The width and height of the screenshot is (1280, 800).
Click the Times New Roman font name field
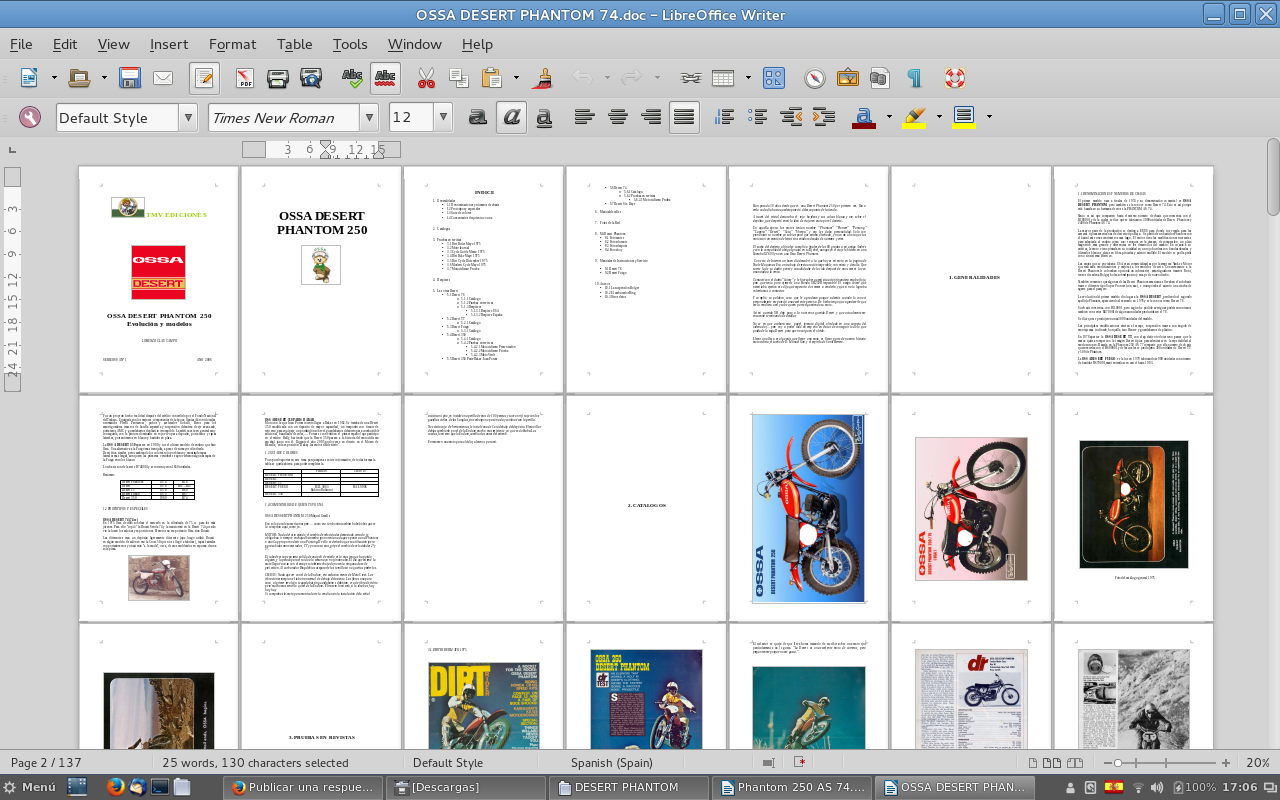coord(284,117)
